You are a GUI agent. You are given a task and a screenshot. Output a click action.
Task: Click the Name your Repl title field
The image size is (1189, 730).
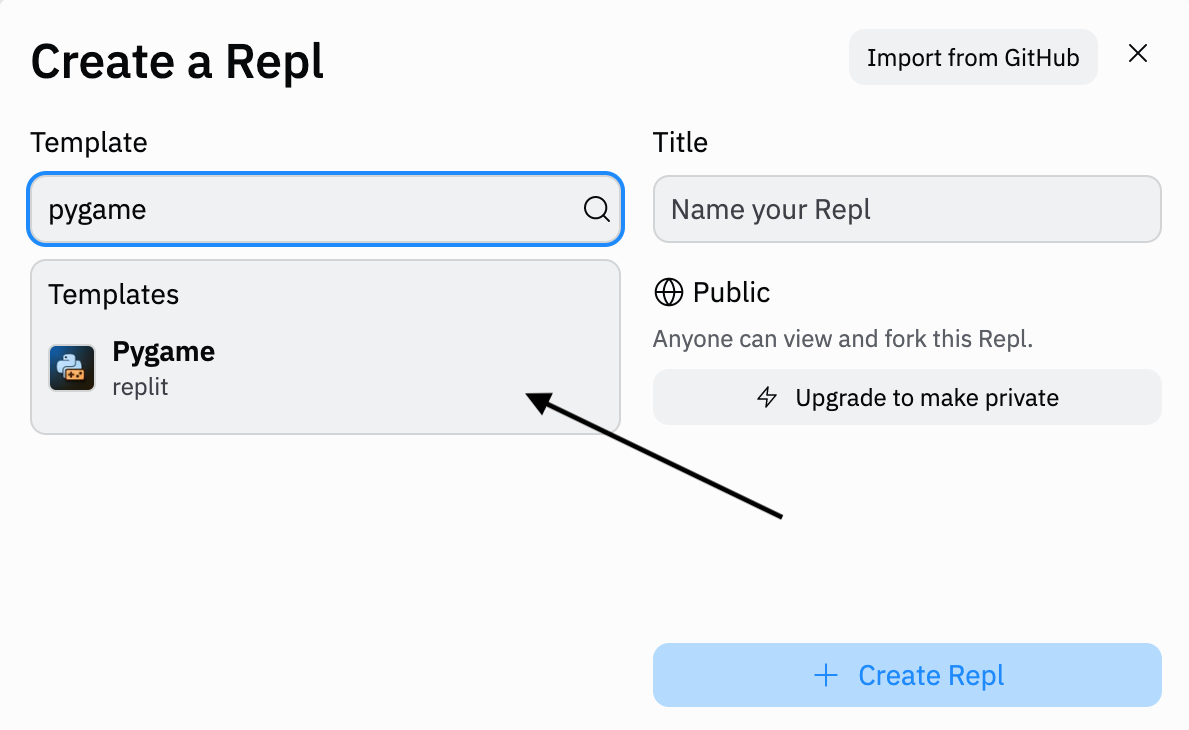click(907, 209)
